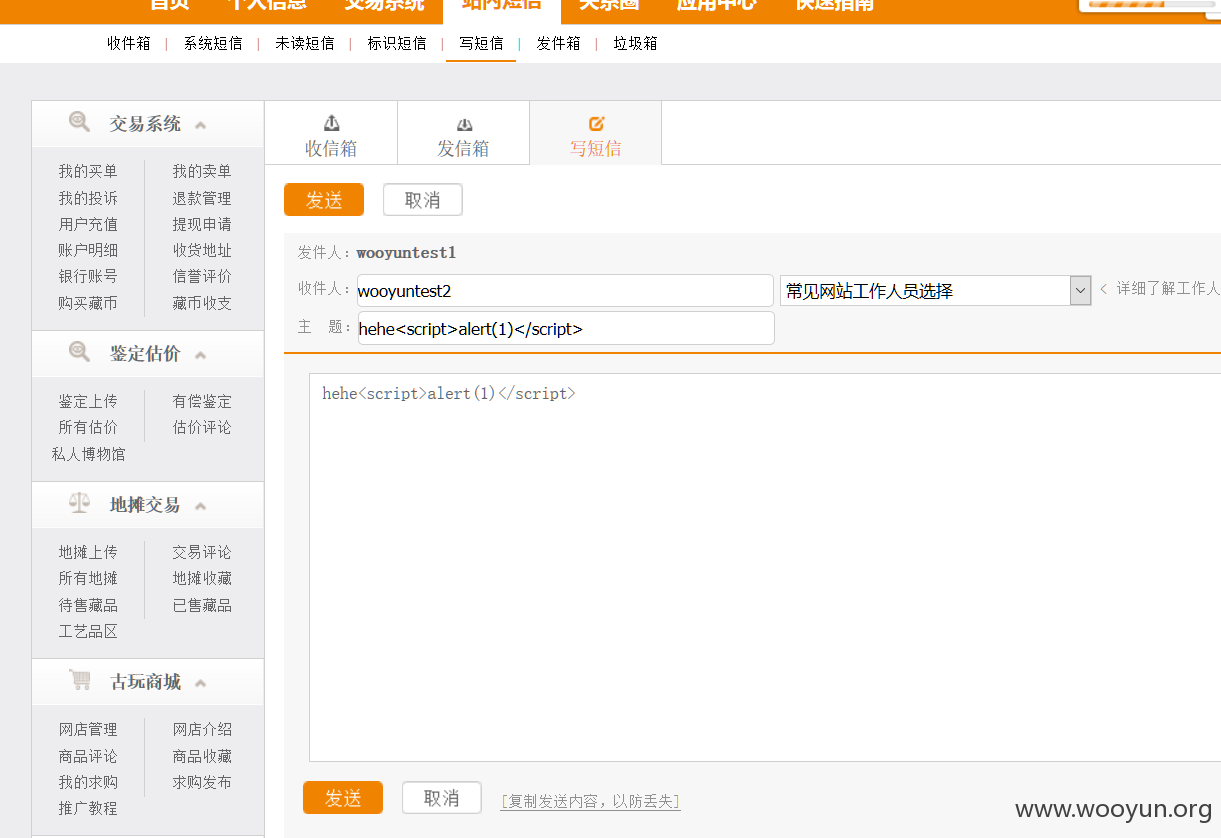Click the compose pencil icon above 写短信
The width and height of the screenshot is (1221, 838).
(x=597, y=123)
